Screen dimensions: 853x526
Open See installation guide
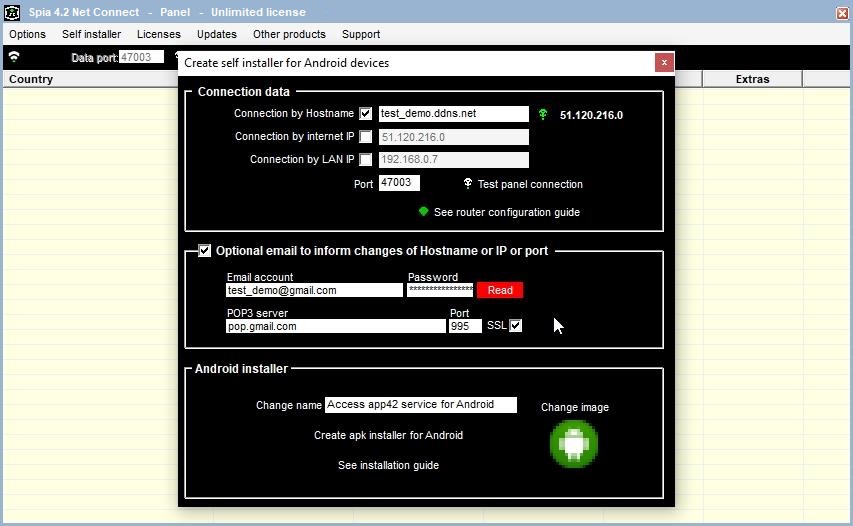tap(388, 465)
